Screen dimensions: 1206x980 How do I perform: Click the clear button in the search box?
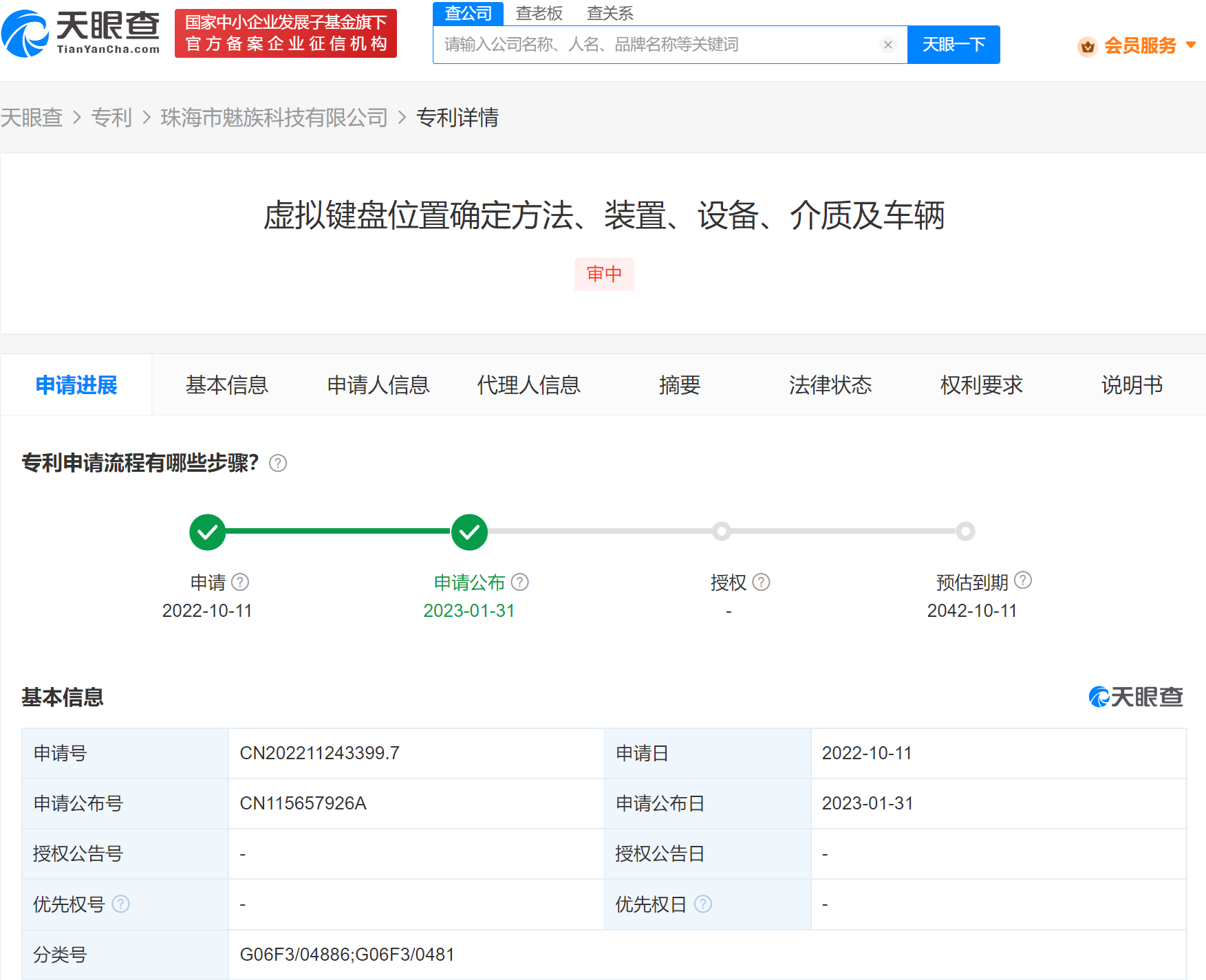[x=887, y=44]
